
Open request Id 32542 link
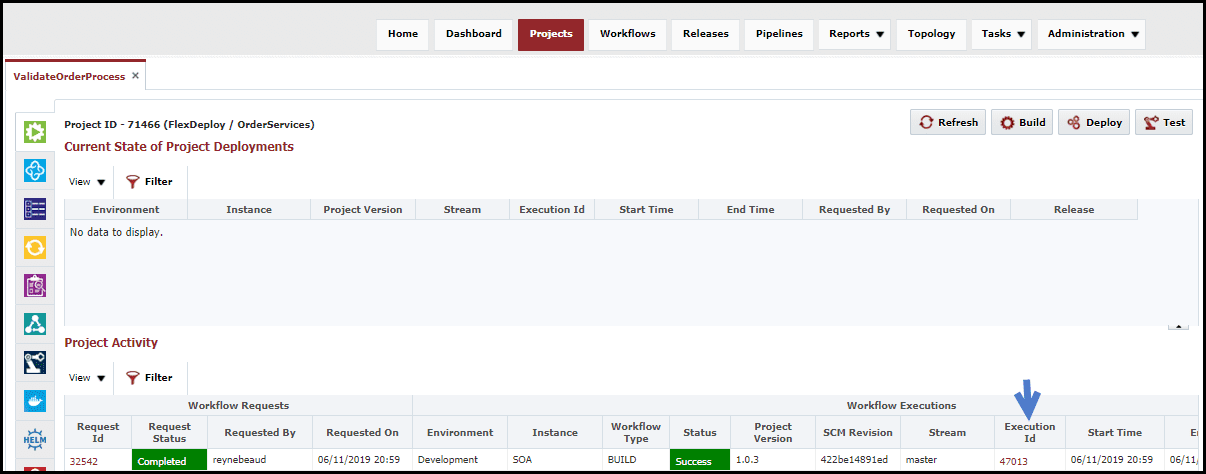coord(84,461)
